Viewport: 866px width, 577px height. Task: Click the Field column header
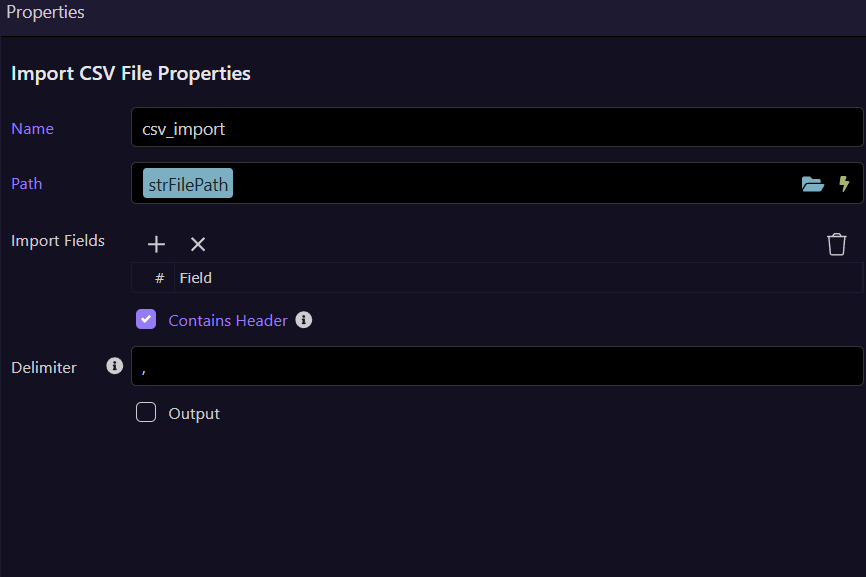pos(196,278)
